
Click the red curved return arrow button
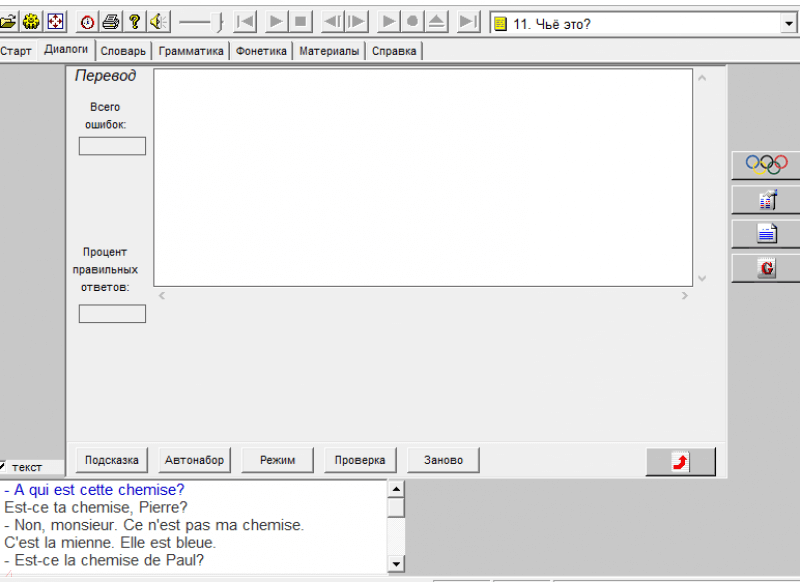(680, 461)
